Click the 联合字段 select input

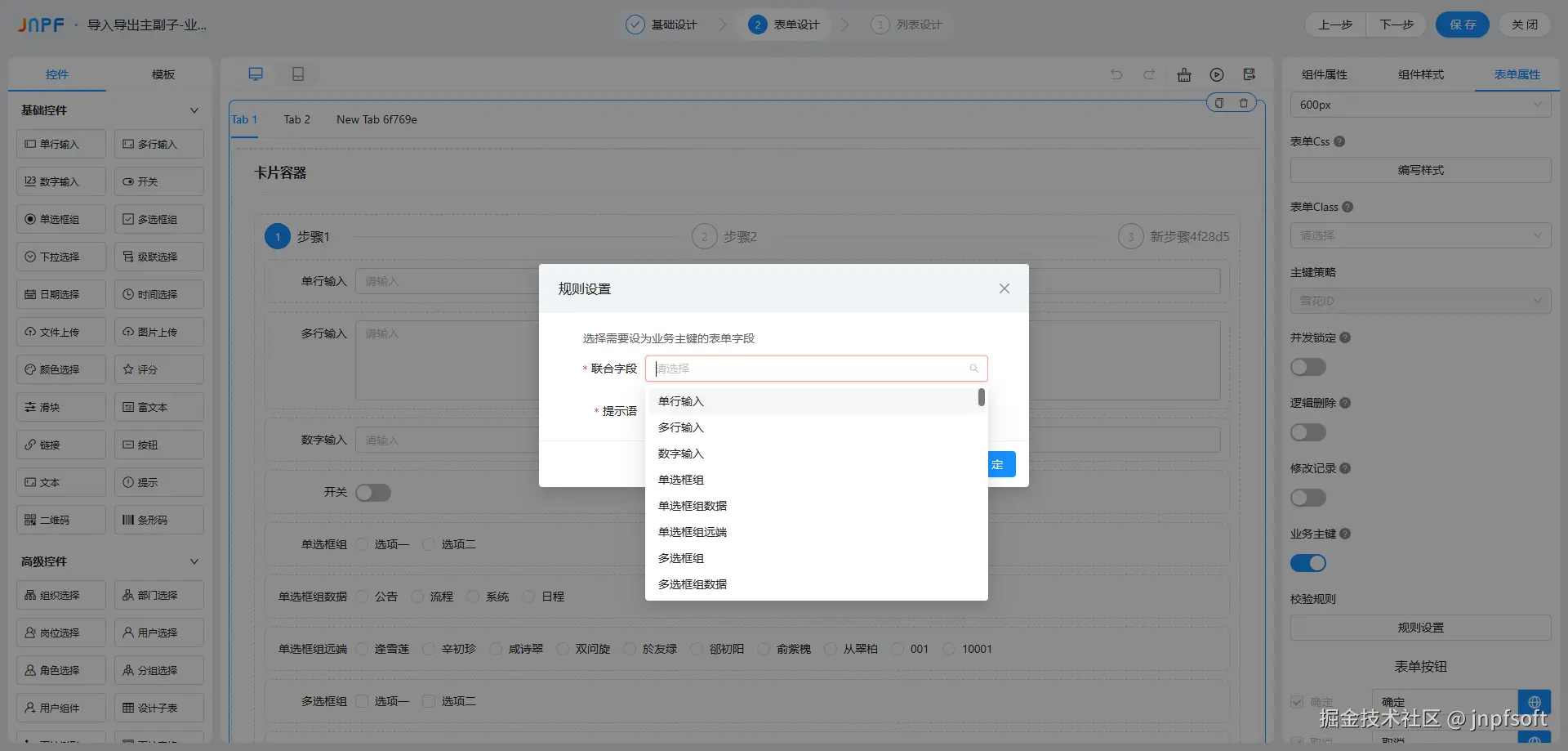point(817,369)
